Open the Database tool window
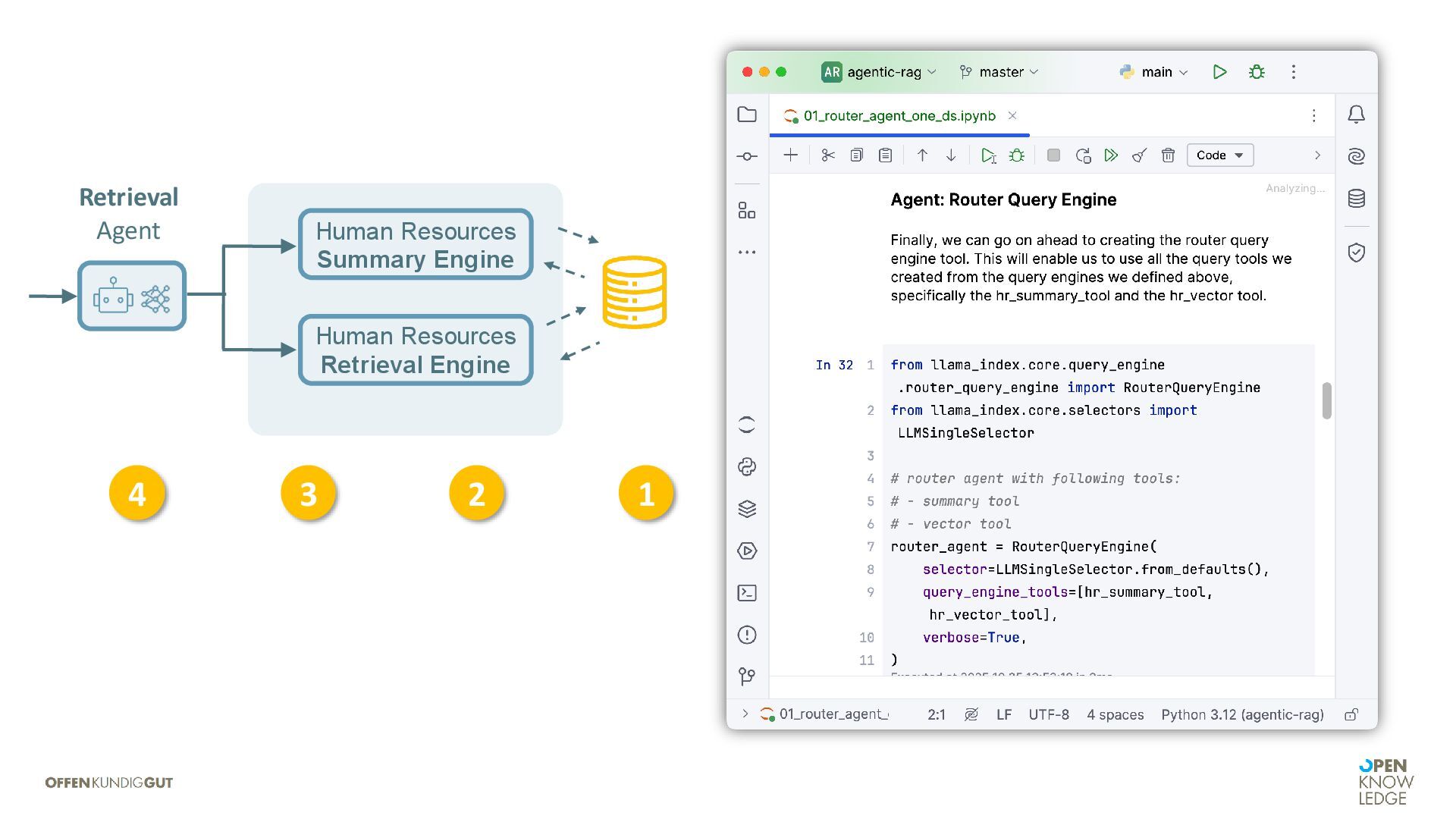Image resolution: width=1456 pixels, height=819 pixels. coord(1357,199)
